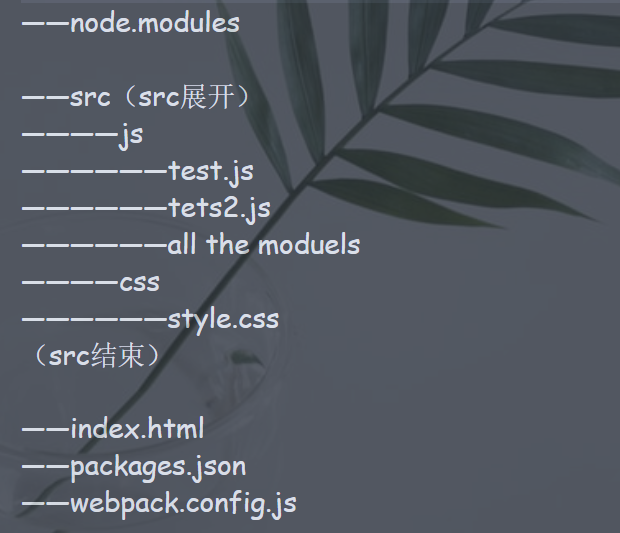Select the packages.json file
Screen dimensions: 620x533
[x=157, y=467]
